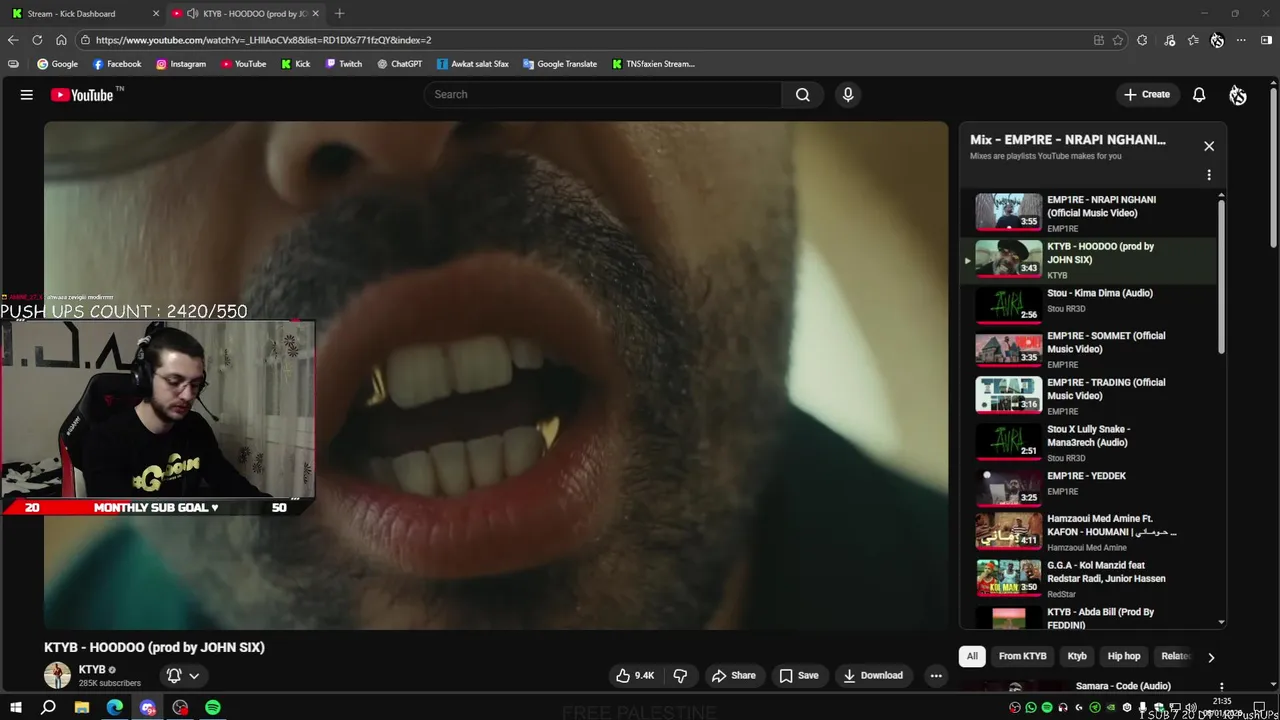Expand subscription notification dropdown chevron
Screen dimensions: 1280x720
click(x=194, y=676)
